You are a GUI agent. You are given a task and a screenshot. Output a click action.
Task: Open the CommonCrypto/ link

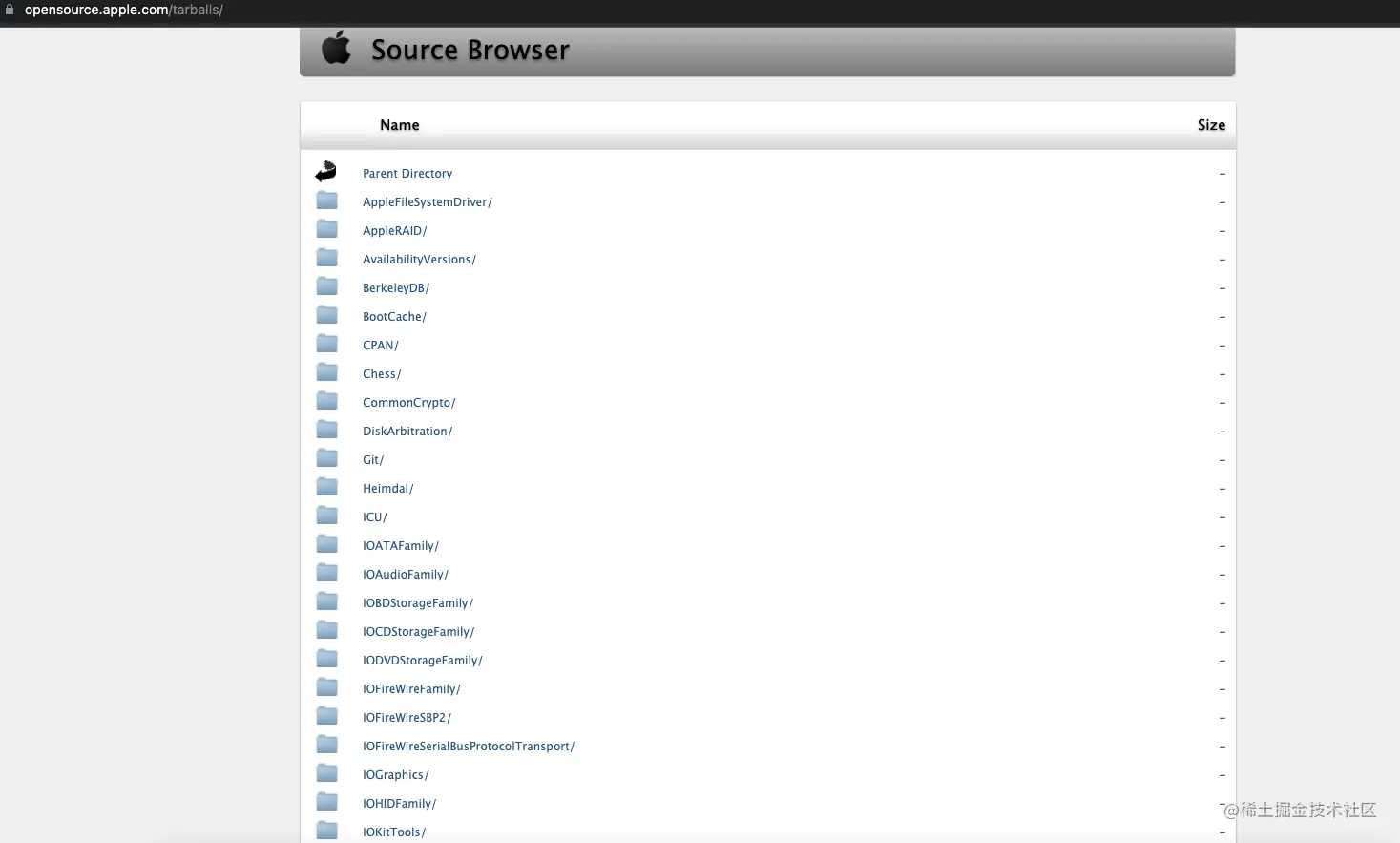(409, 403)
